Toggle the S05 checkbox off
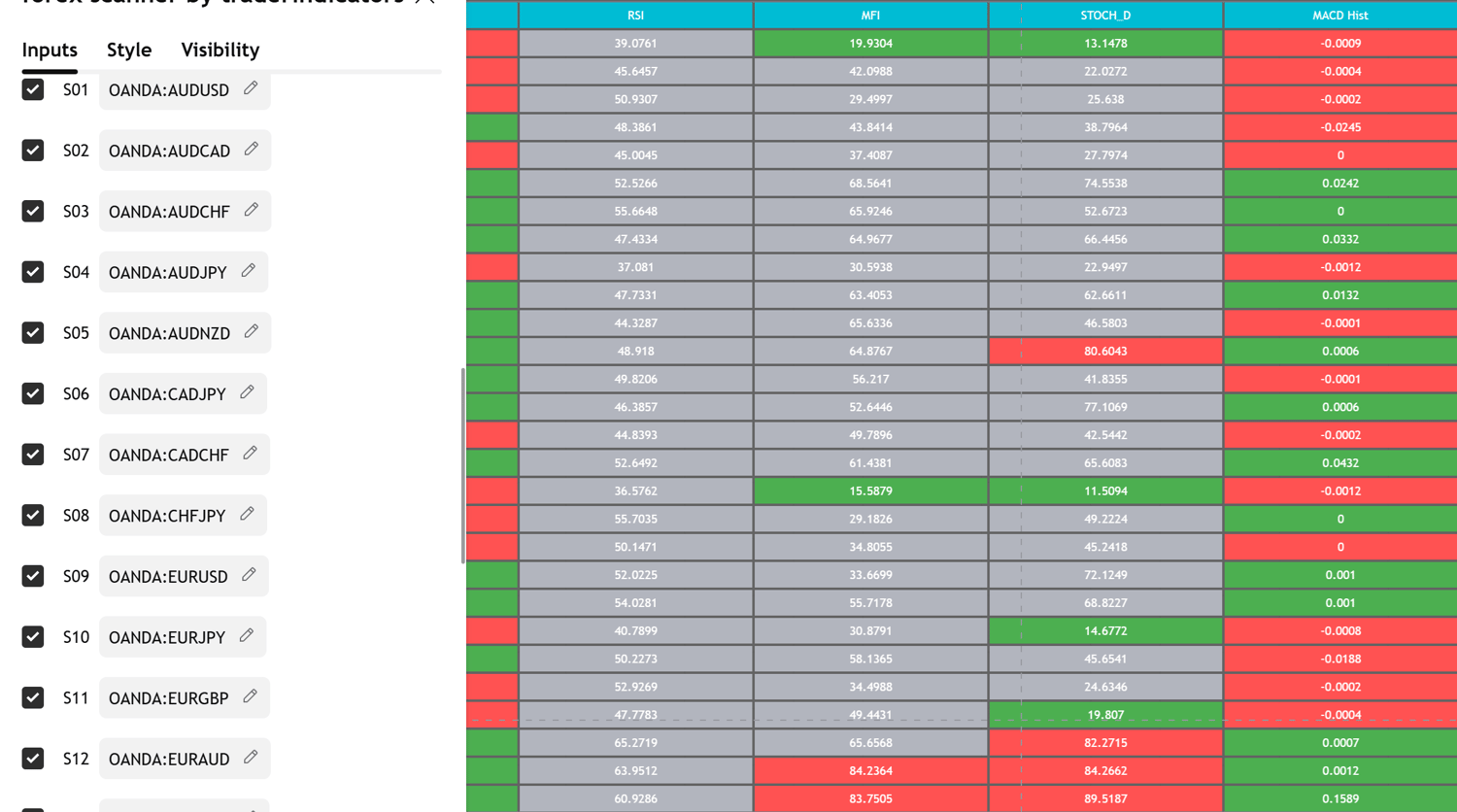 [33, 332]
